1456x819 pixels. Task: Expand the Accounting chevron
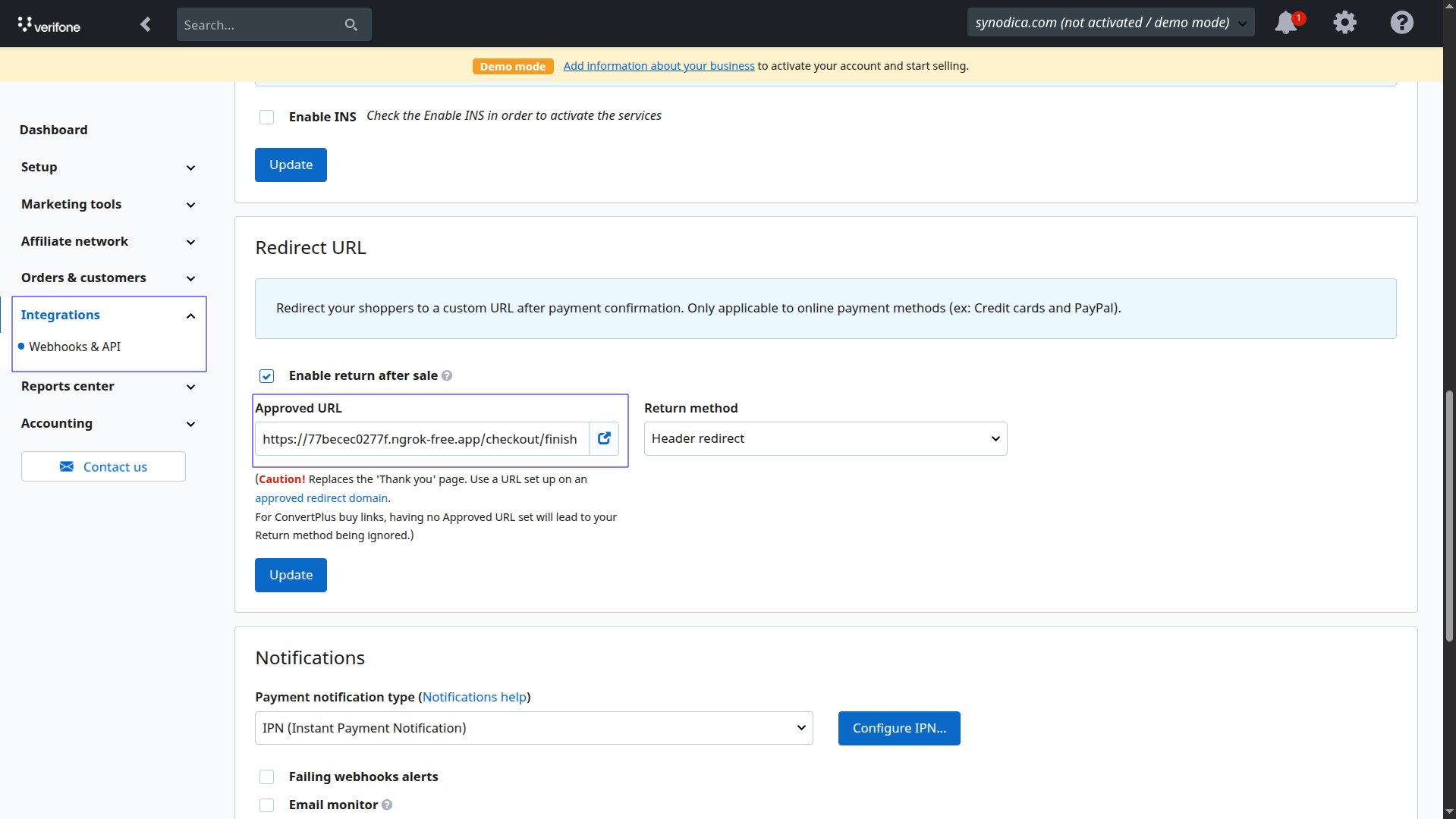pos(190,424)
